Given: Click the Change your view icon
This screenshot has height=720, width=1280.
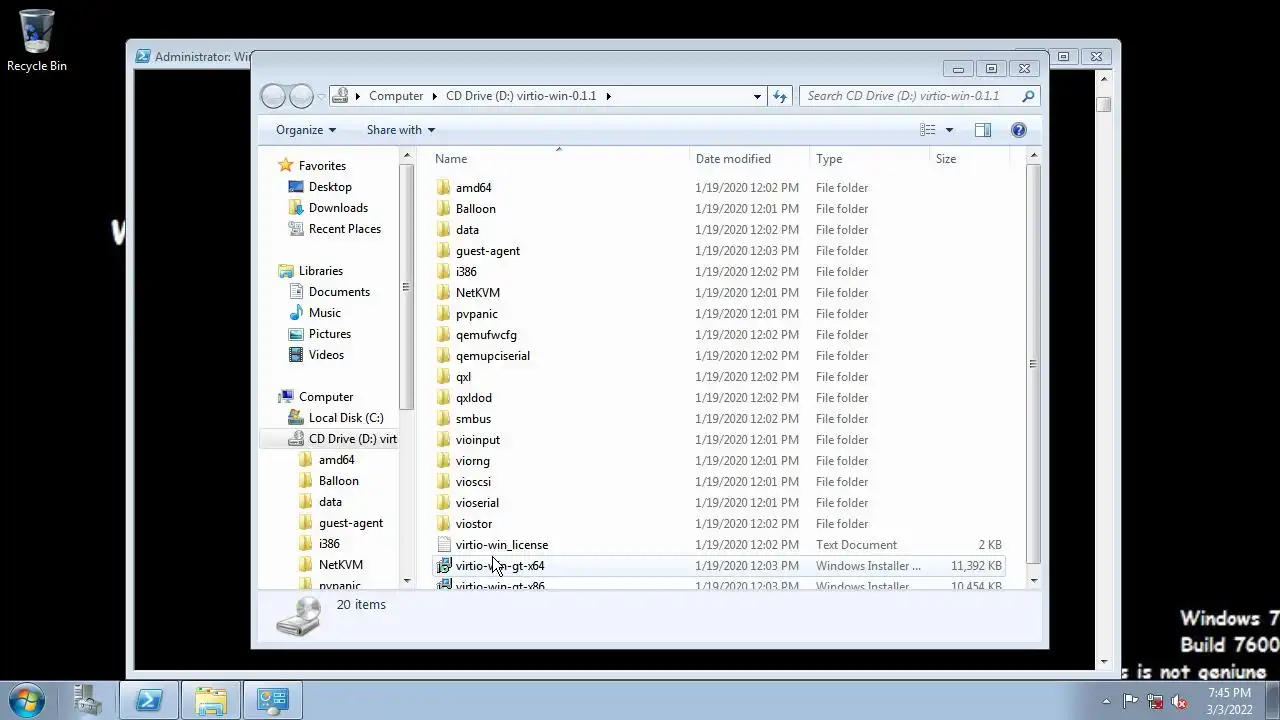Looking at the screenshot, I should (928, 130).
